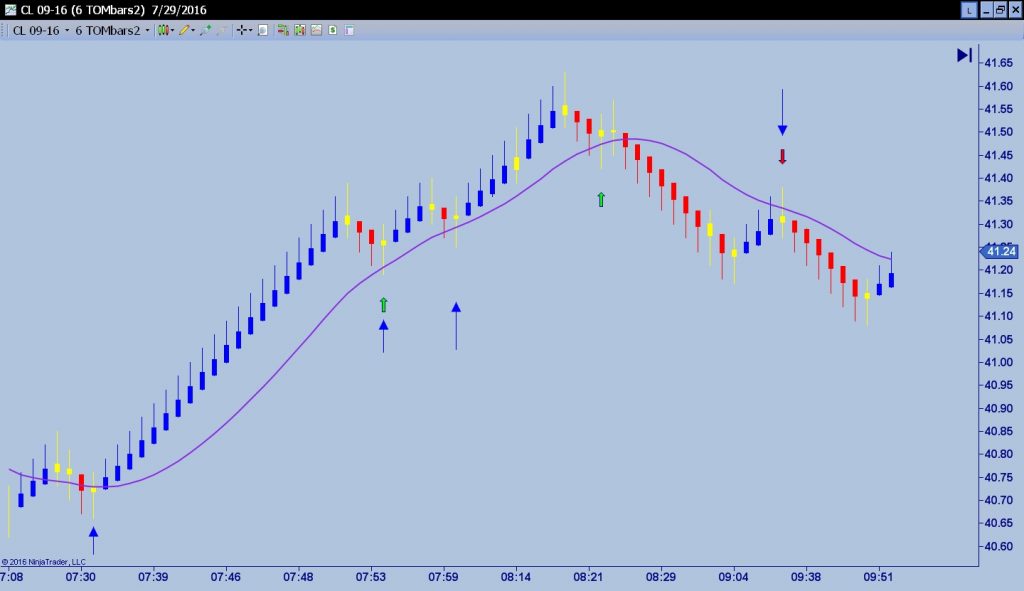1024x591 pixels.
Task: Minimize the chart window
Action: 986,10
